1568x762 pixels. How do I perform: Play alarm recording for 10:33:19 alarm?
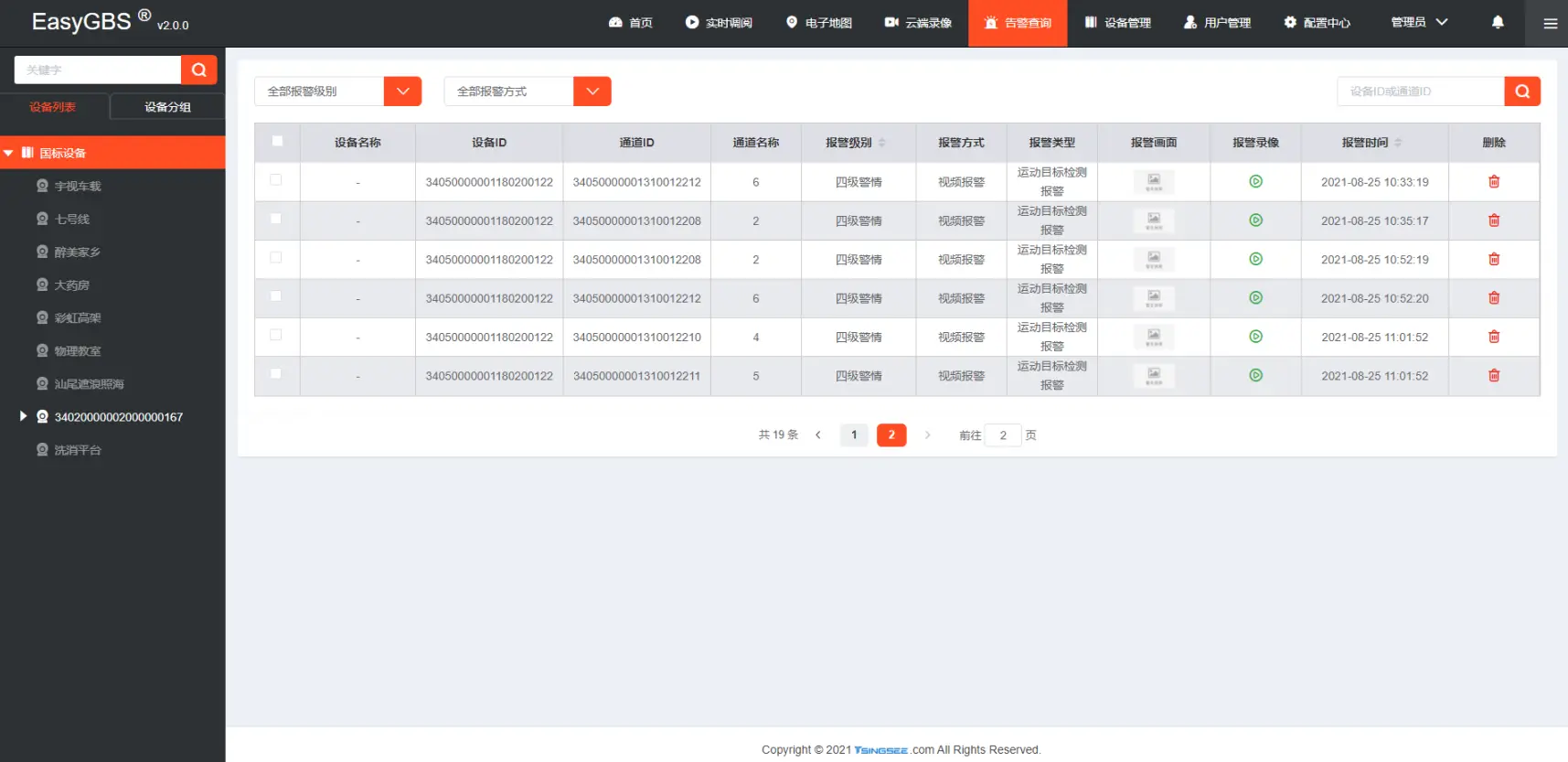[1255, 182]
